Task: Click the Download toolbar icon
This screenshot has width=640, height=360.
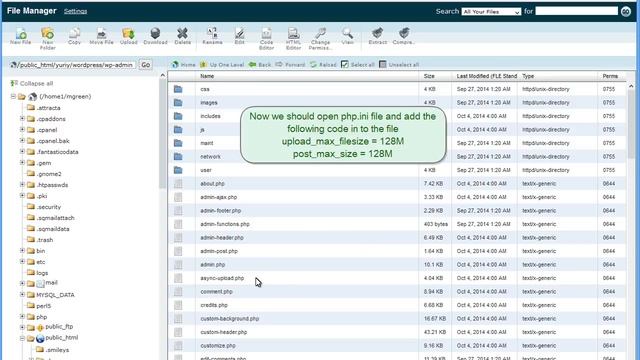Action: point(155,36)
